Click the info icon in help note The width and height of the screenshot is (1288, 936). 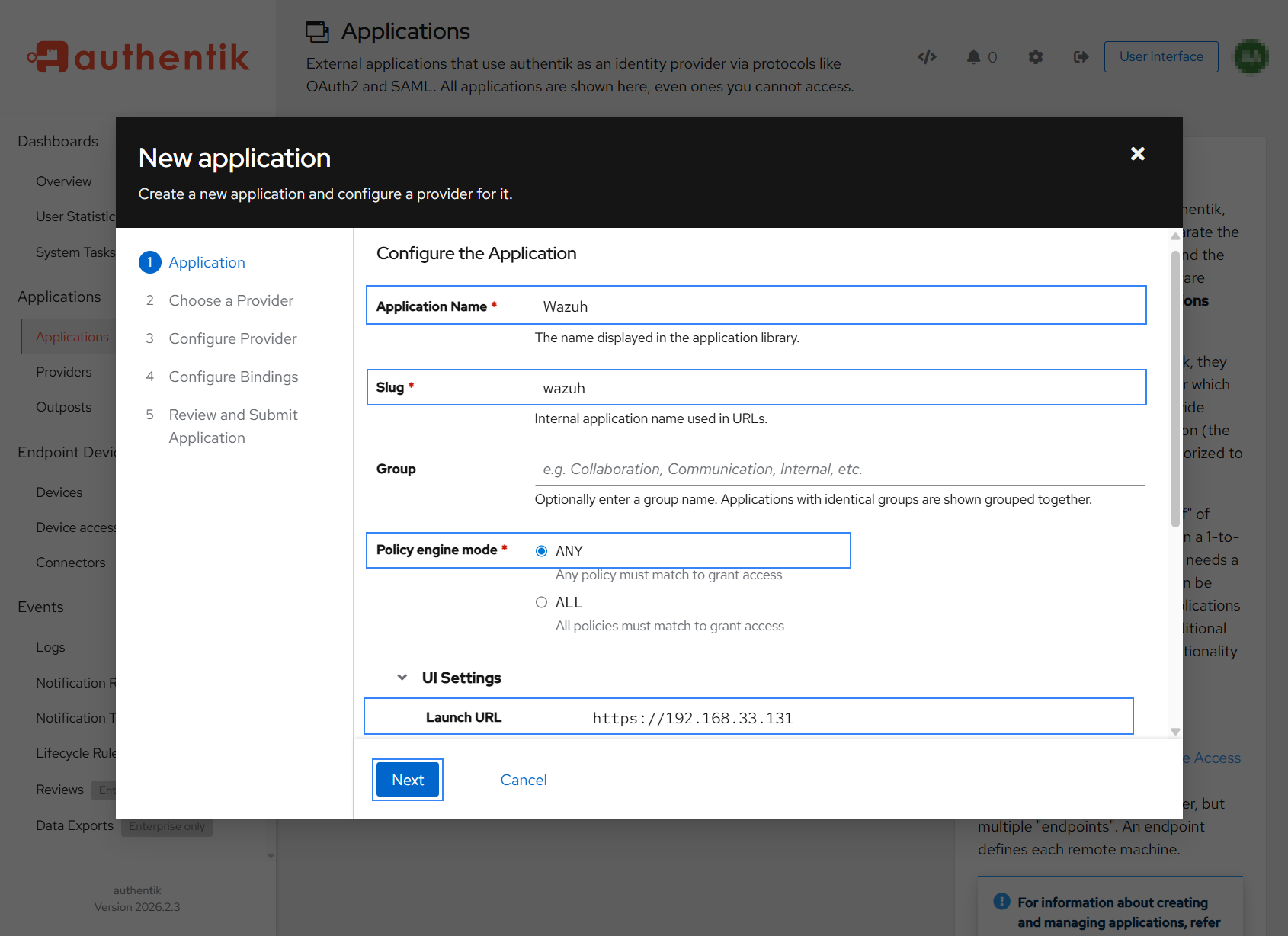(1001, 901)
